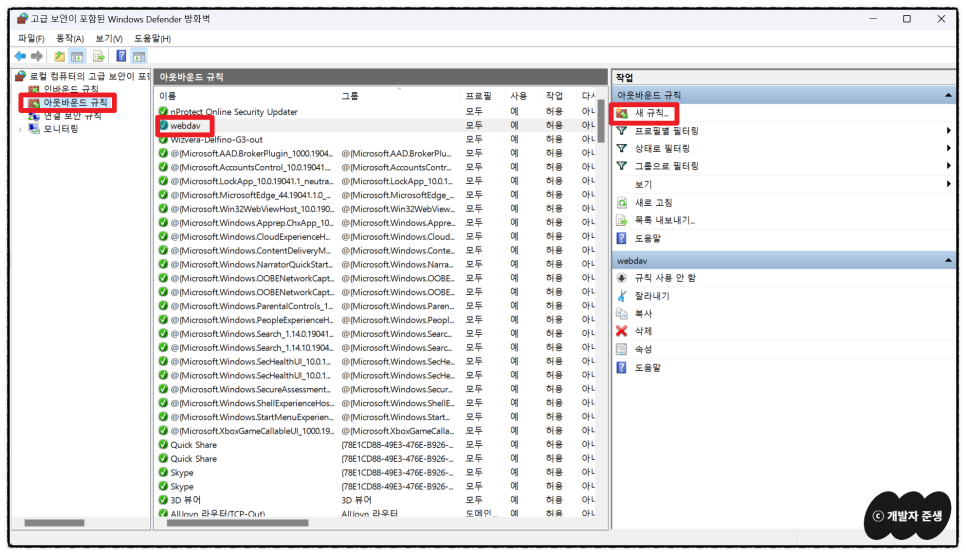Click the Up one level folder toolbar icon
This screenshot has height=555, width=966.
click(x=59, y=56)
